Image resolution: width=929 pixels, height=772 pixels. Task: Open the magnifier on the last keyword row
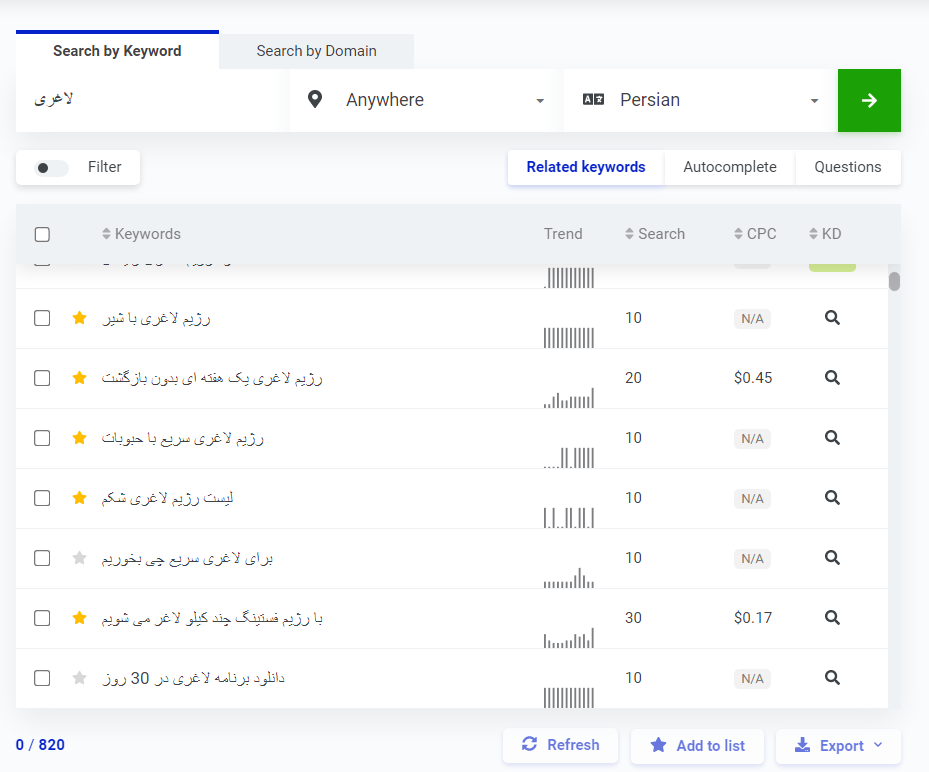(831, 678)
